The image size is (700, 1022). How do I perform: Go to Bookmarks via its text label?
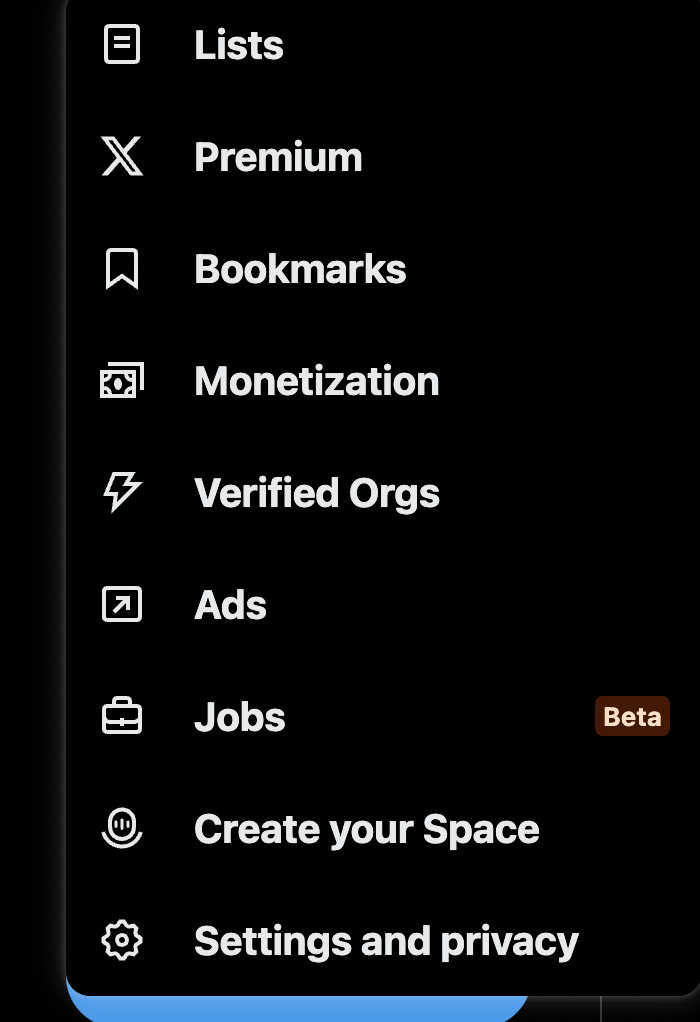(300, 269)
